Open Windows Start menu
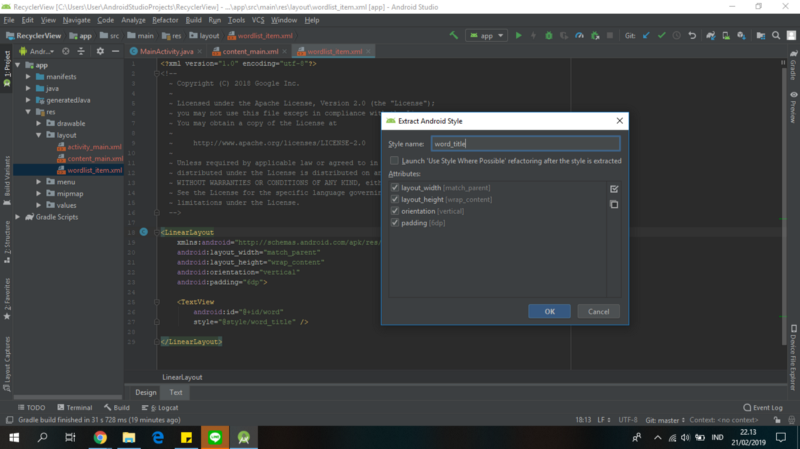 click(14, 437)
